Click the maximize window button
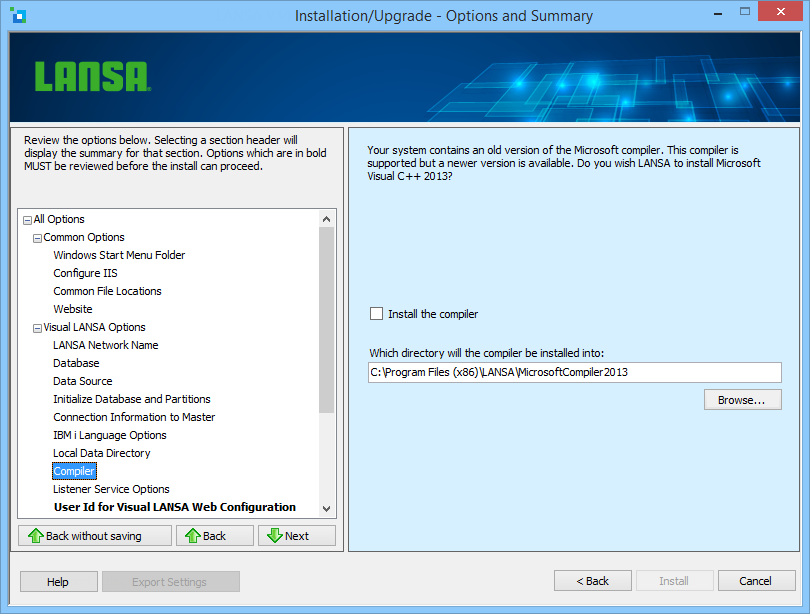The height and width of the screenshot is (614, 810). click(x=744, y=11)
